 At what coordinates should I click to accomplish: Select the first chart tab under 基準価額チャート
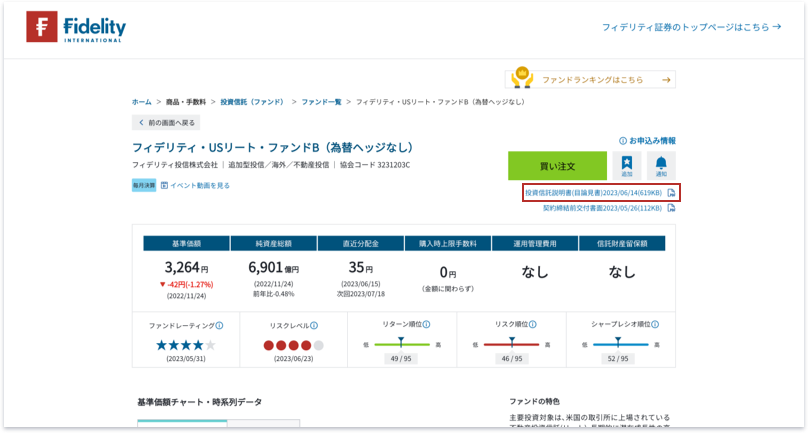click(182, 424)
